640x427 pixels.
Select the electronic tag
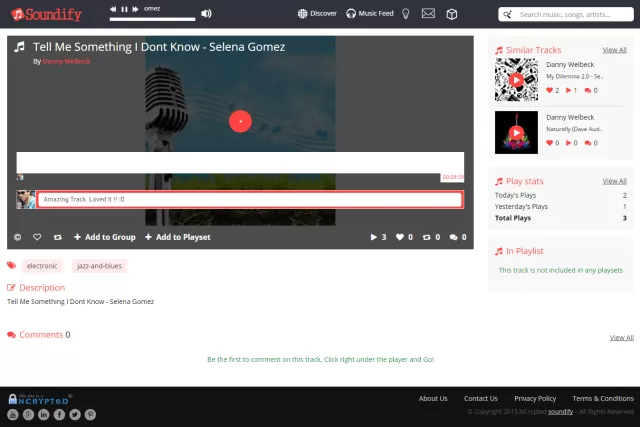(x=42, y=266)
